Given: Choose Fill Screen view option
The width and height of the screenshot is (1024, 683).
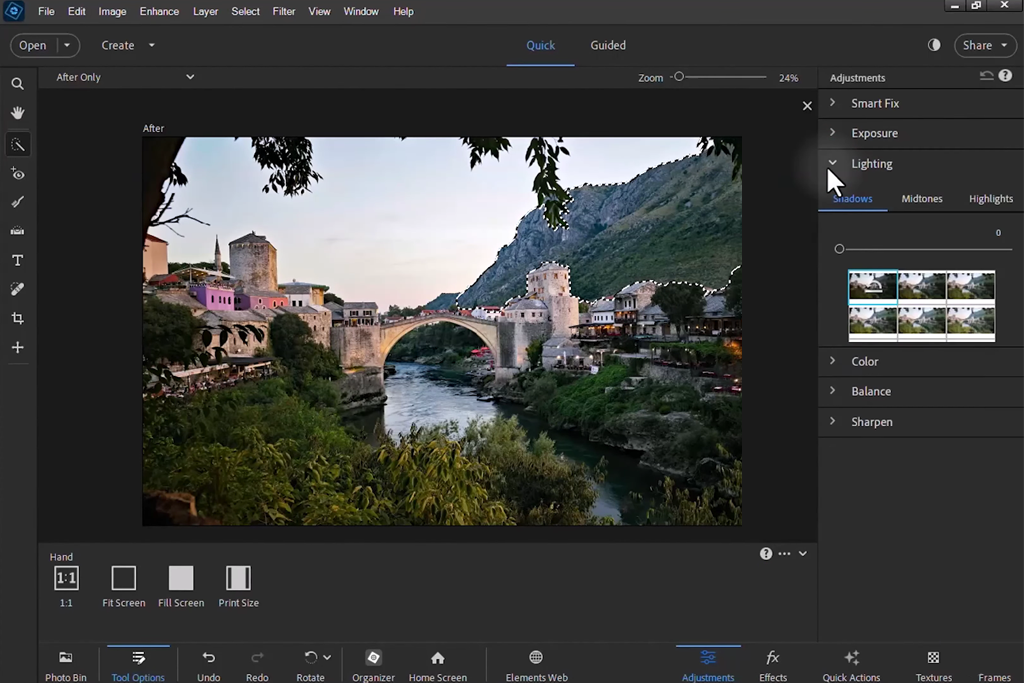Looking at the screenshot, I should [x=181, y=586].
